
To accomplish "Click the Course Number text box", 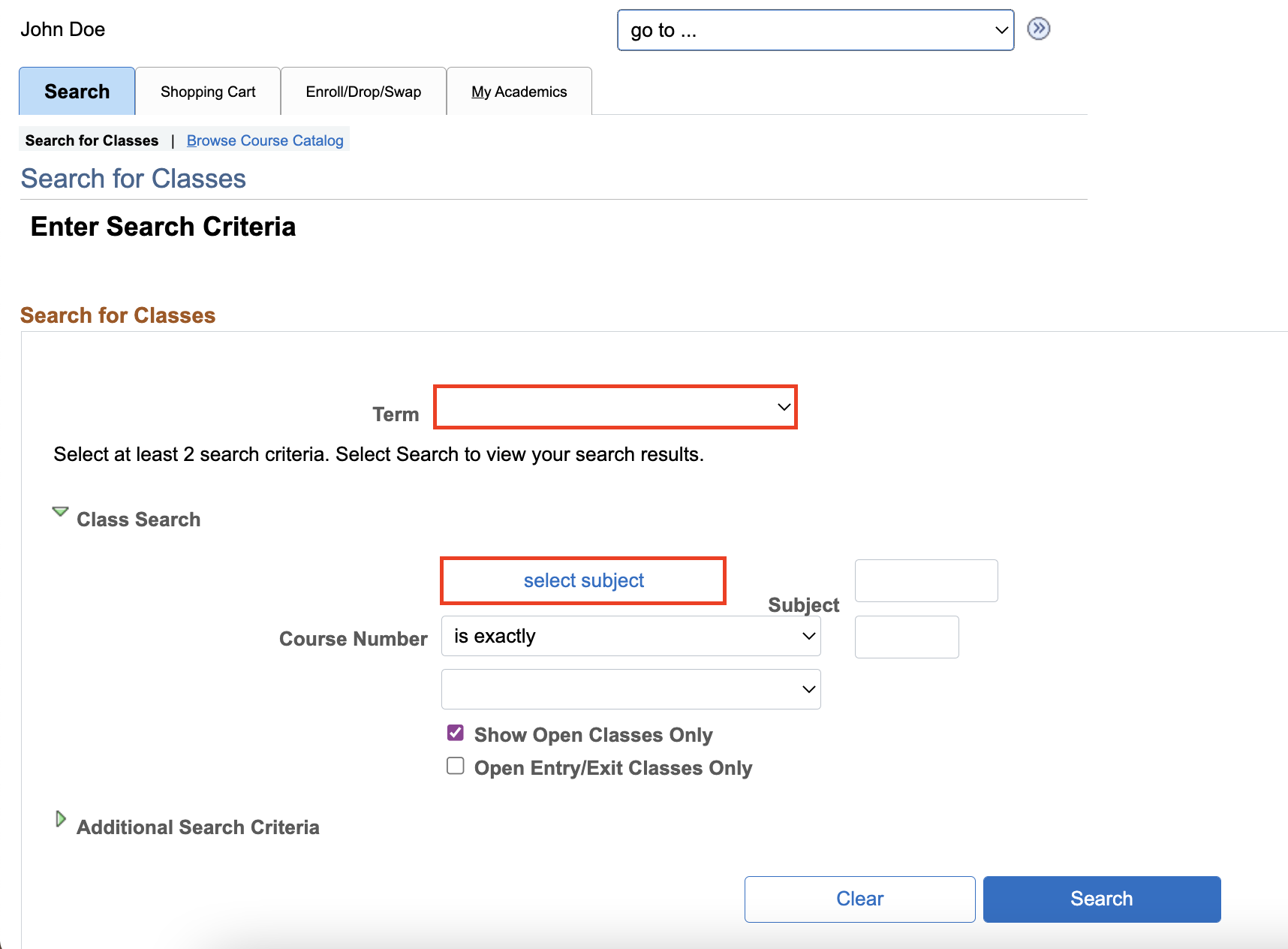I will pyautogui.click(x=906, y=637).
